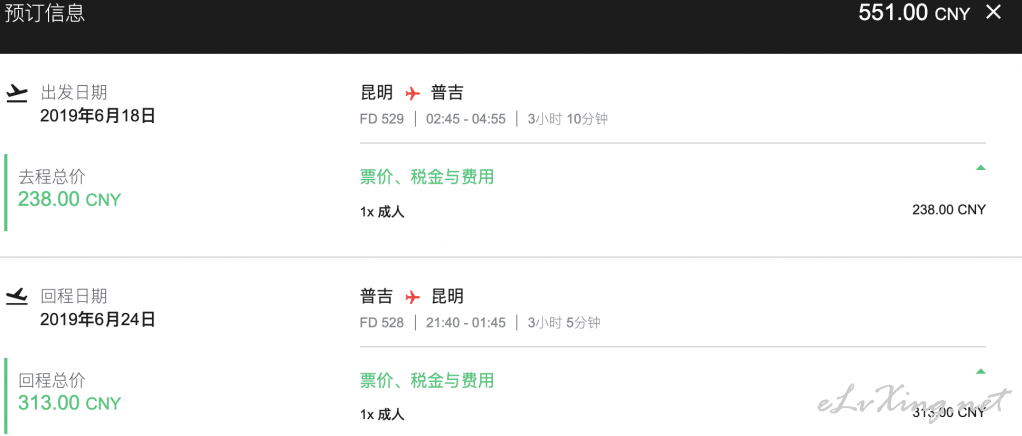Click the 去程总价 238.00 CNY amount
The image size is (1022, 436).
70,199
